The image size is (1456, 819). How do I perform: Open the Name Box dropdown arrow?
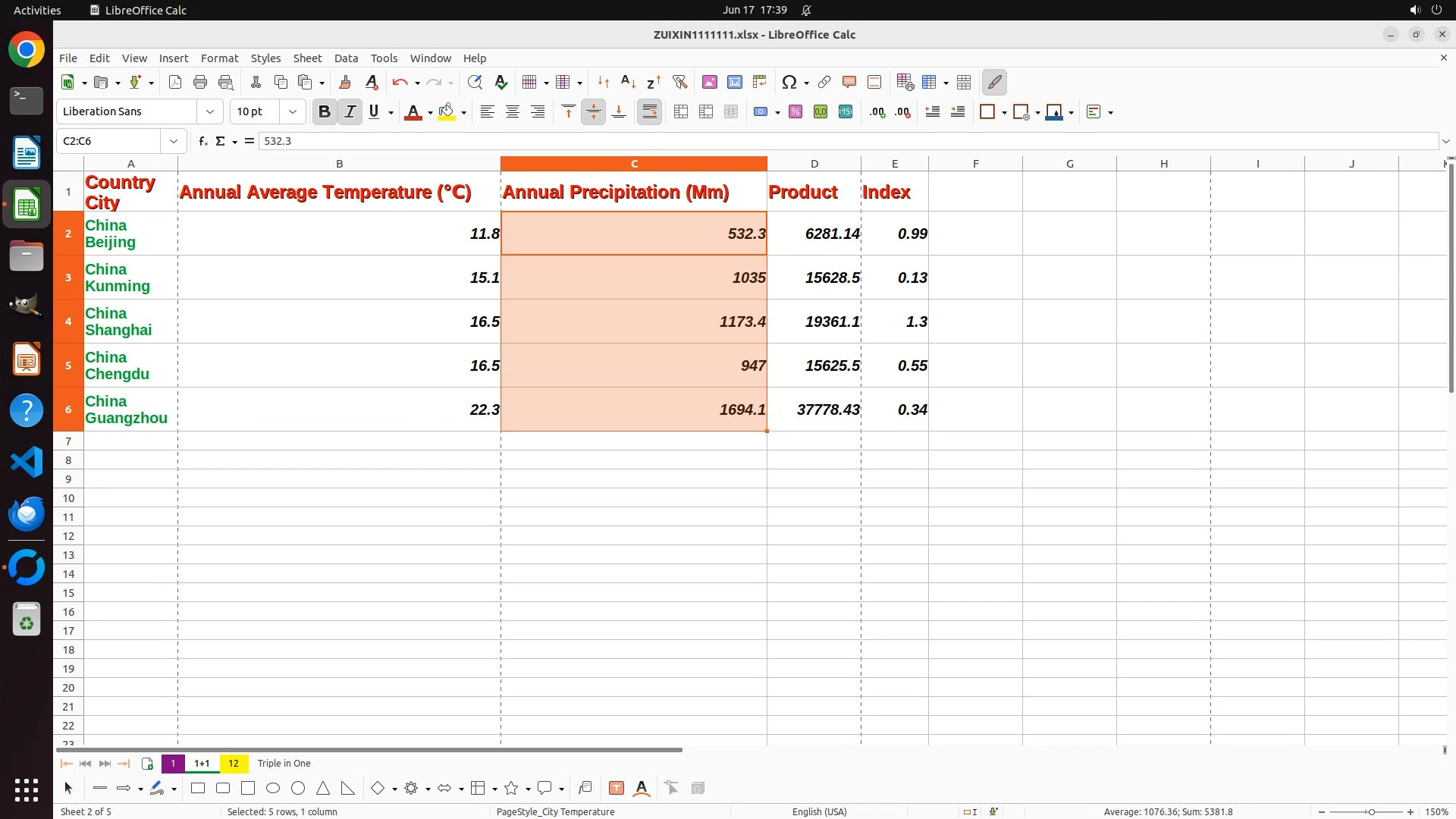coord(174,141)
